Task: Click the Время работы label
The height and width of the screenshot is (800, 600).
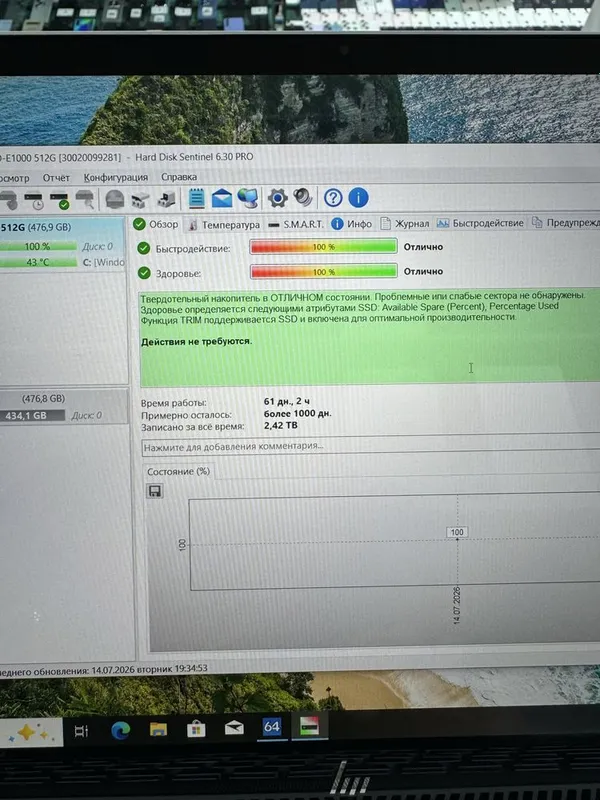Action: 173,403
